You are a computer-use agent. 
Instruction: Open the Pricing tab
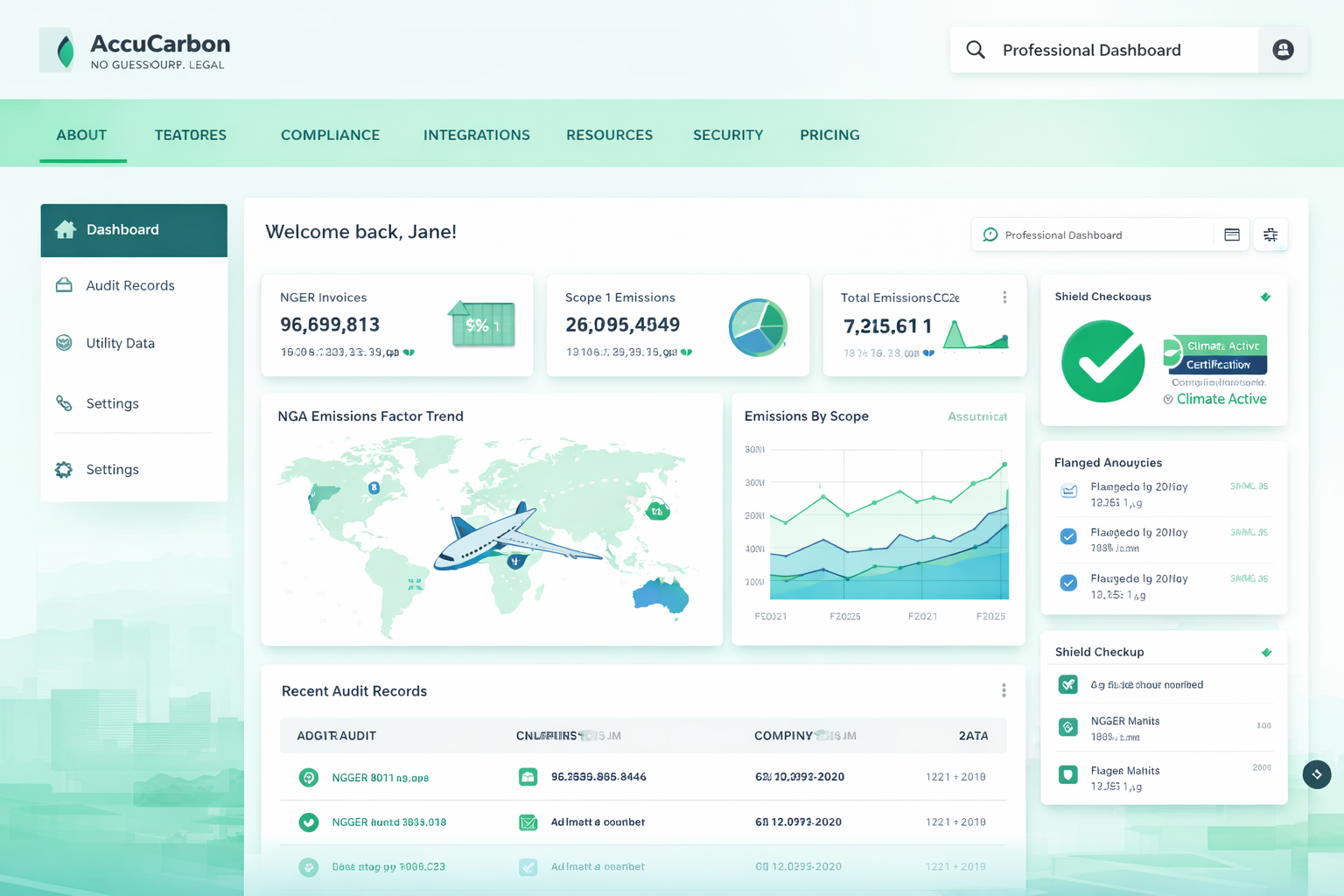coord(829,135)
